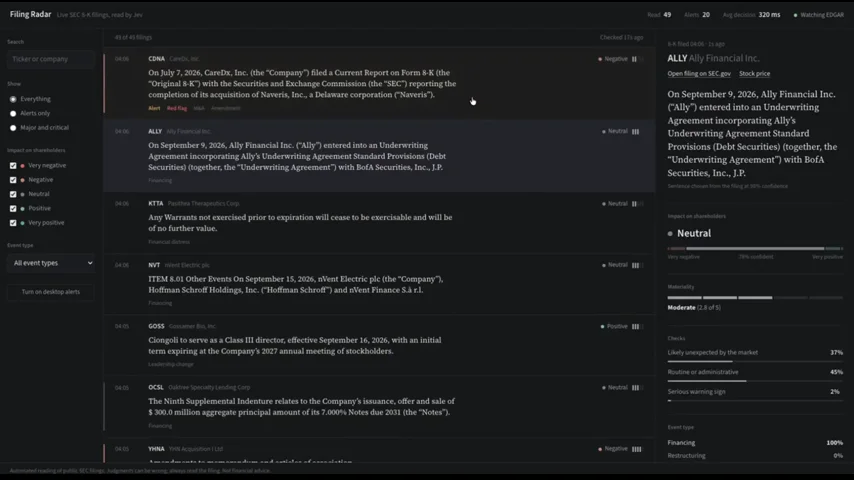Click the materiality bars icon on GOSS row

[x=637, y=326]
